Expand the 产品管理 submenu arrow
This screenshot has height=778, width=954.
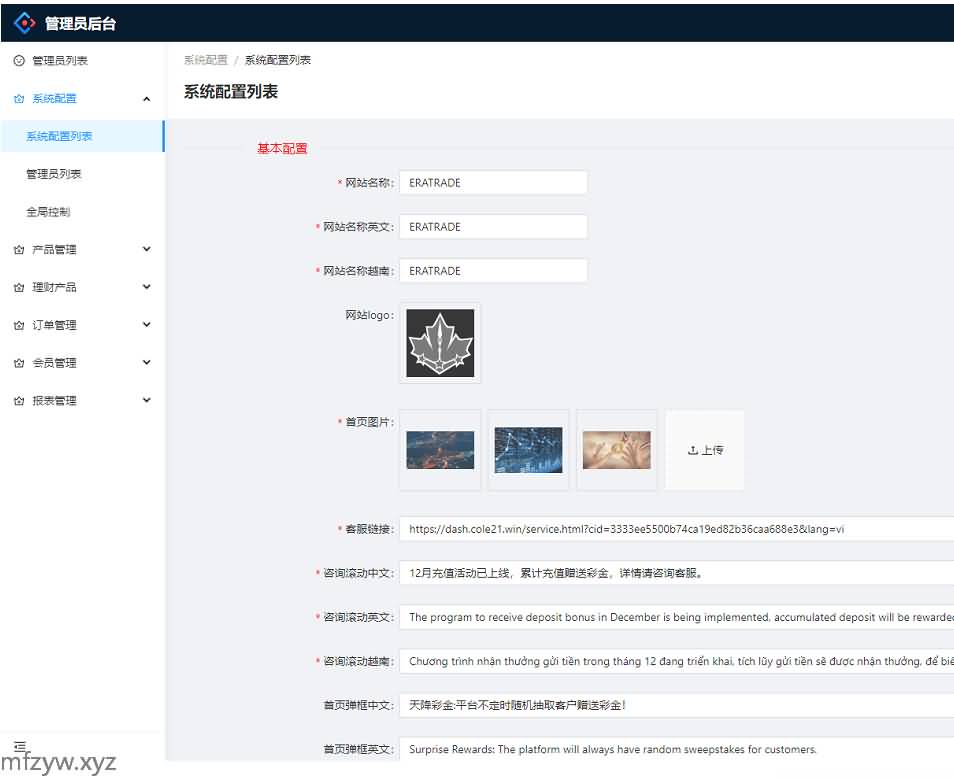[147, 249]
